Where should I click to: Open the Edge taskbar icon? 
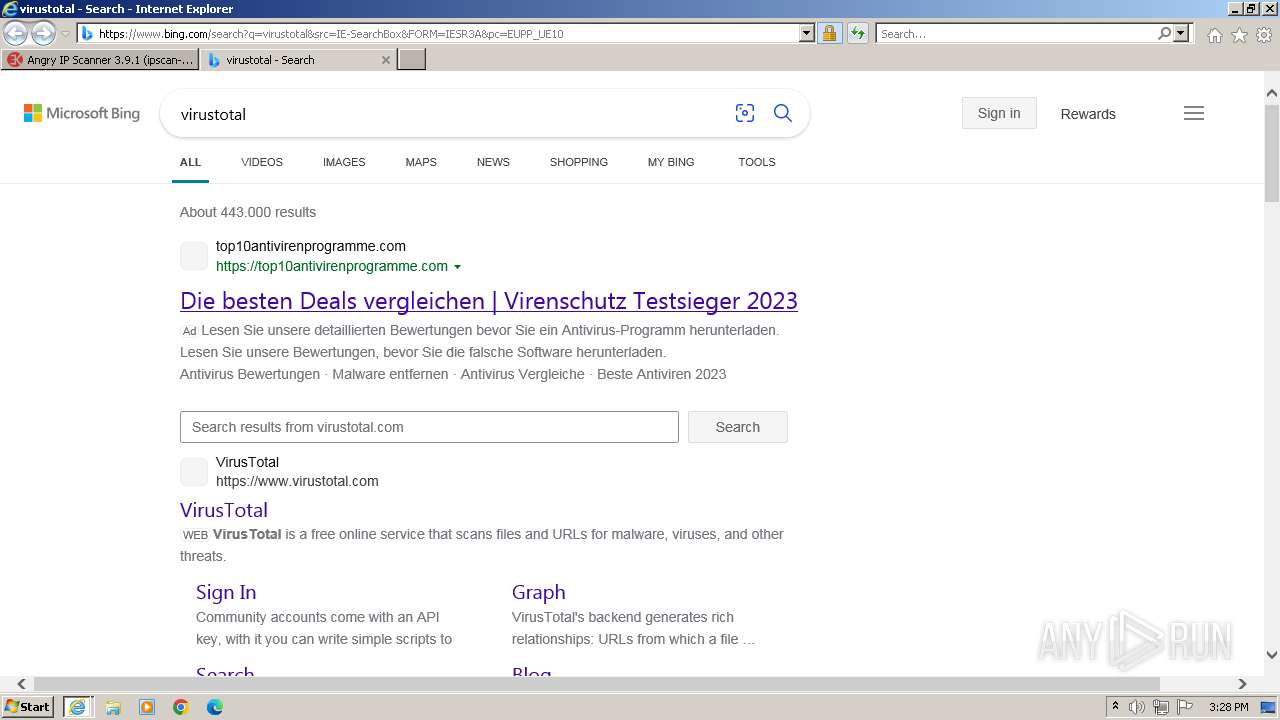pos(215,707)
